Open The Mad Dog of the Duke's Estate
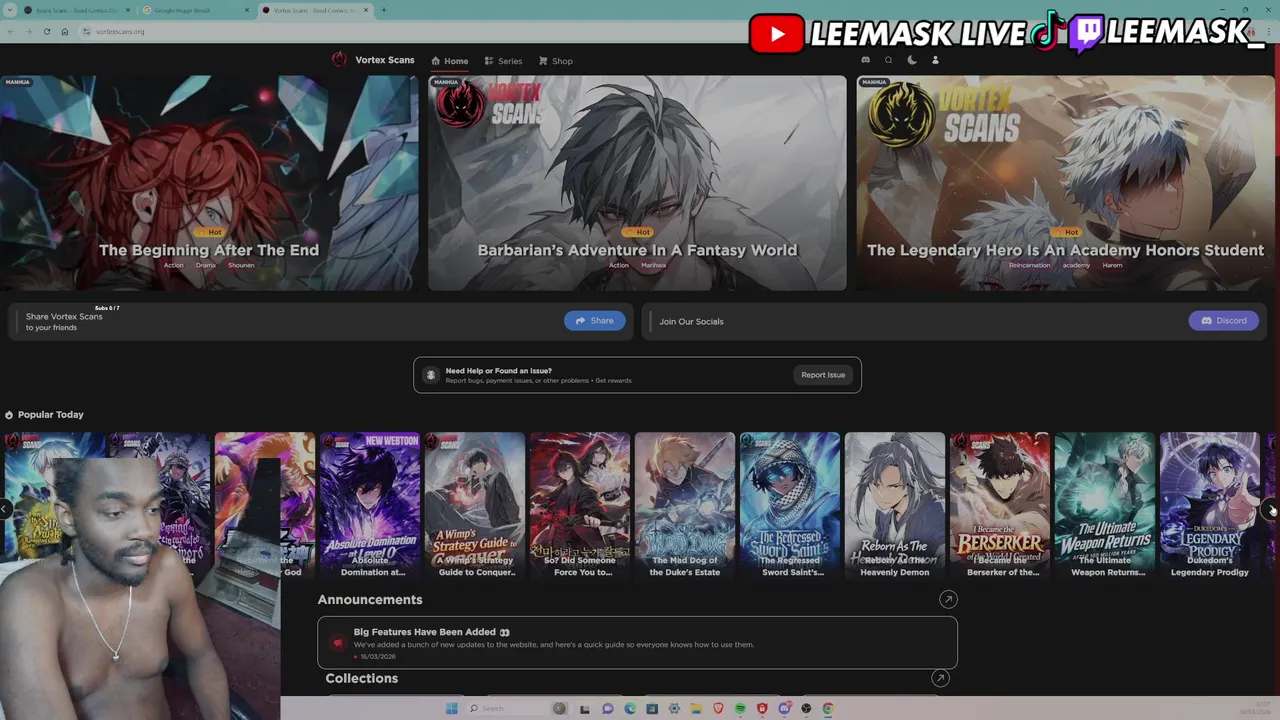Viewport: 1280px width, 720px height. [685, 505]
